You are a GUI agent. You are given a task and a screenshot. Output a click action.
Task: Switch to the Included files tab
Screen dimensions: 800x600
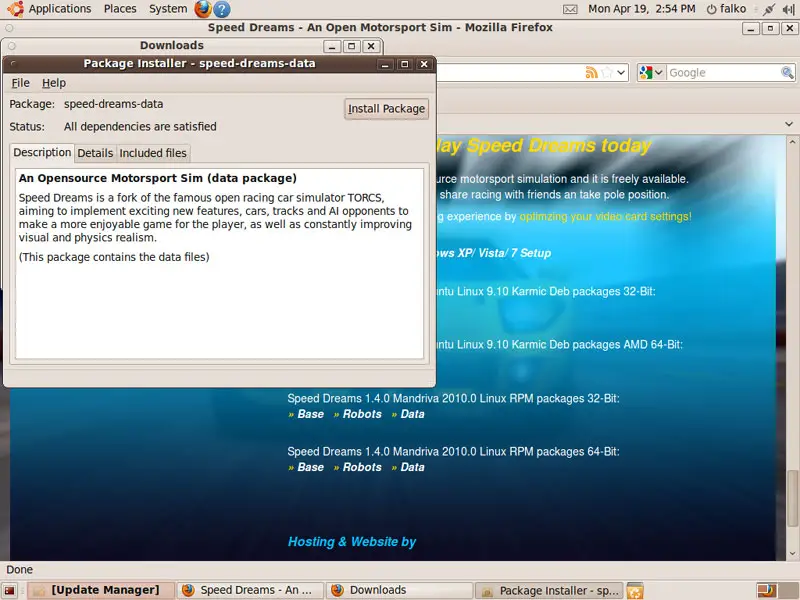pos(153,153)
